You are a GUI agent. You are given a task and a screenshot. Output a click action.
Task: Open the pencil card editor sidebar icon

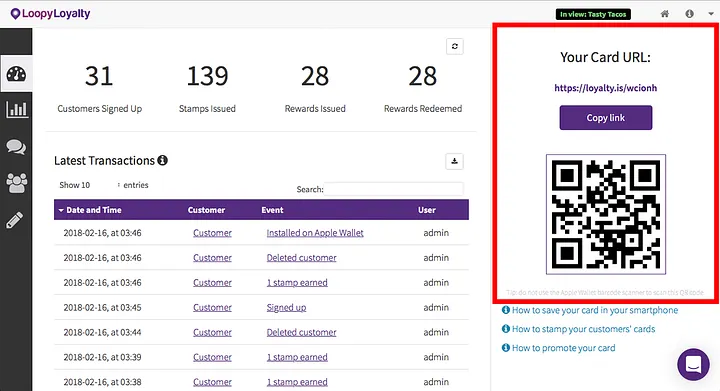15,220
